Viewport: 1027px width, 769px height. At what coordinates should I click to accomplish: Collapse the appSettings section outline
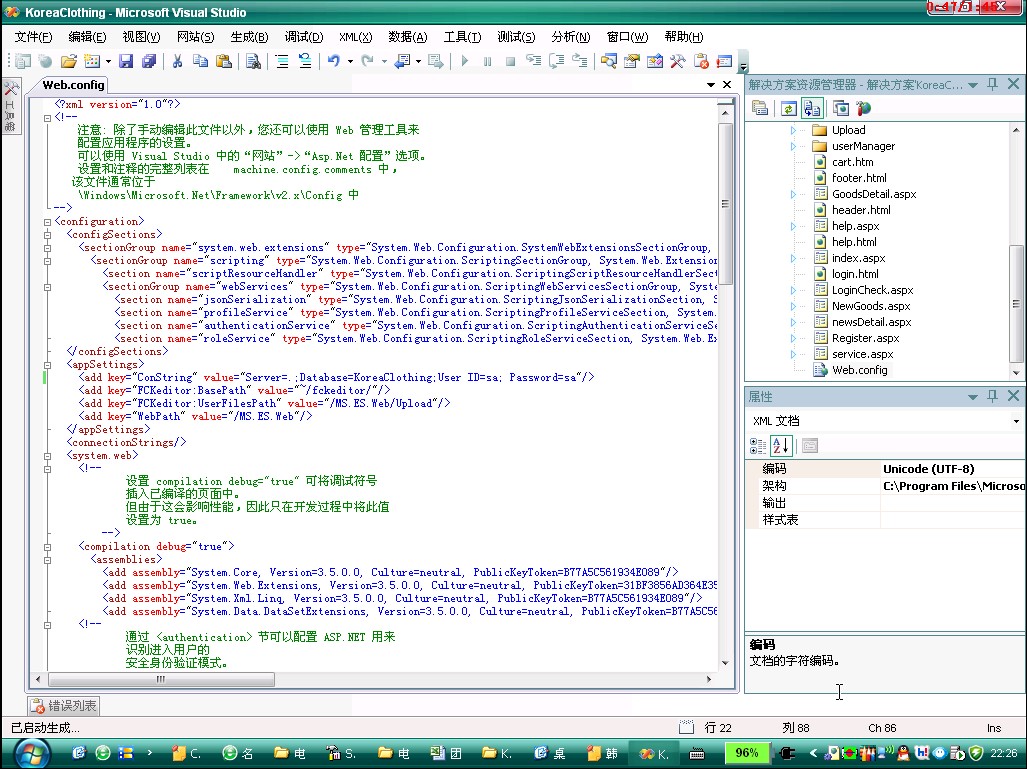coord(47,365)
